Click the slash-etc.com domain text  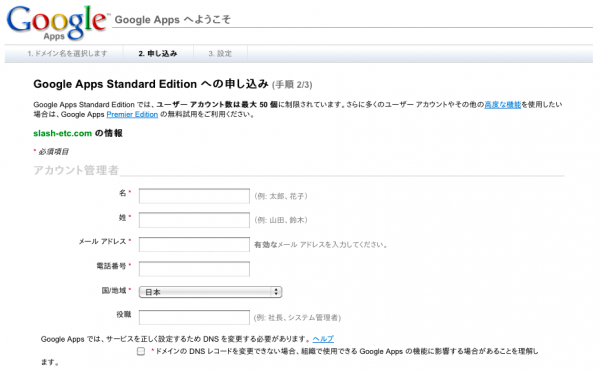pyautogui.click(x=62, y=133)
